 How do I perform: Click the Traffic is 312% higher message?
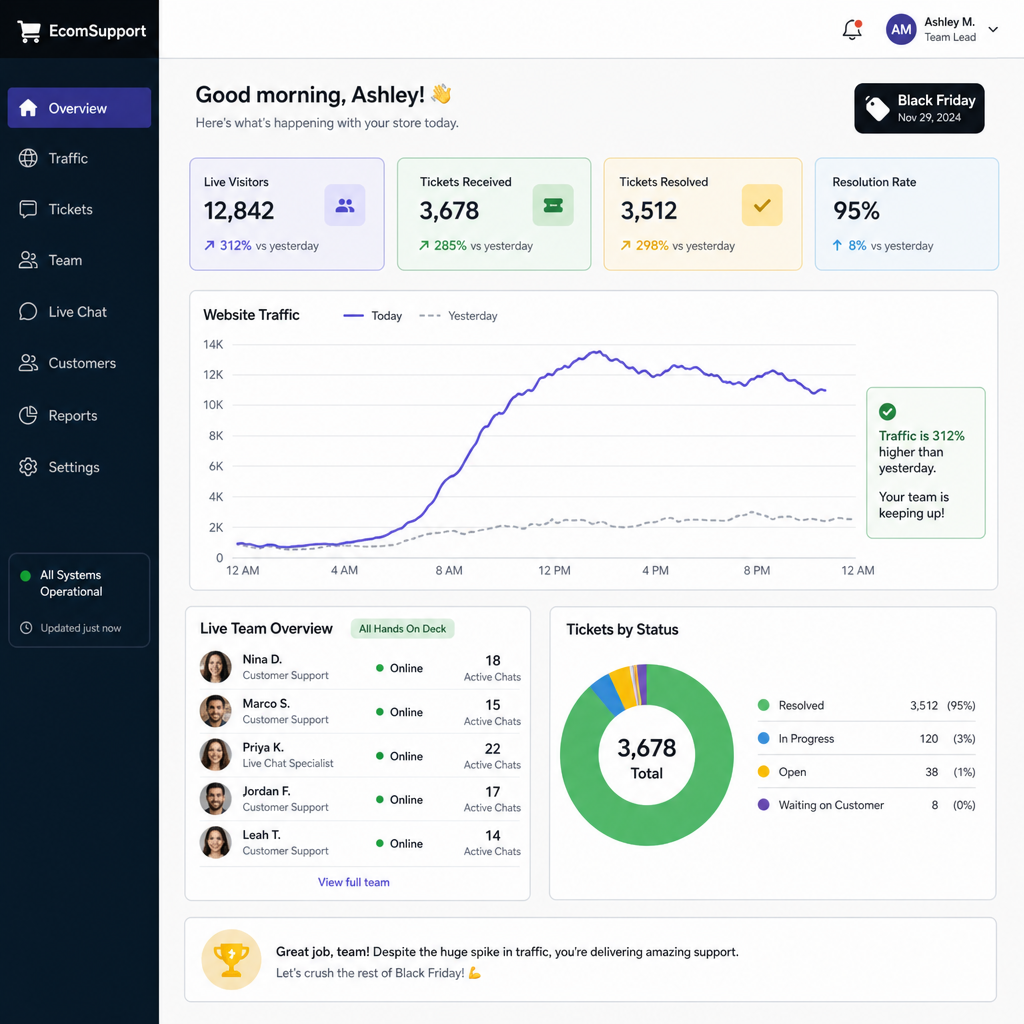click(921, 452)
